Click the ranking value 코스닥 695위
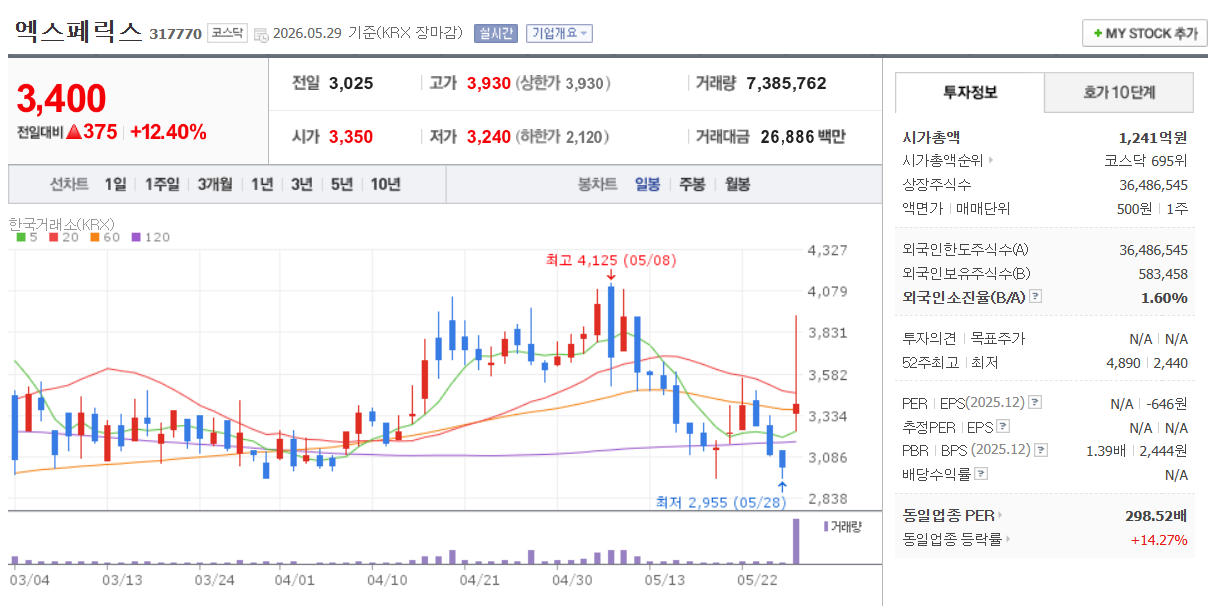 coord(1146,160)
